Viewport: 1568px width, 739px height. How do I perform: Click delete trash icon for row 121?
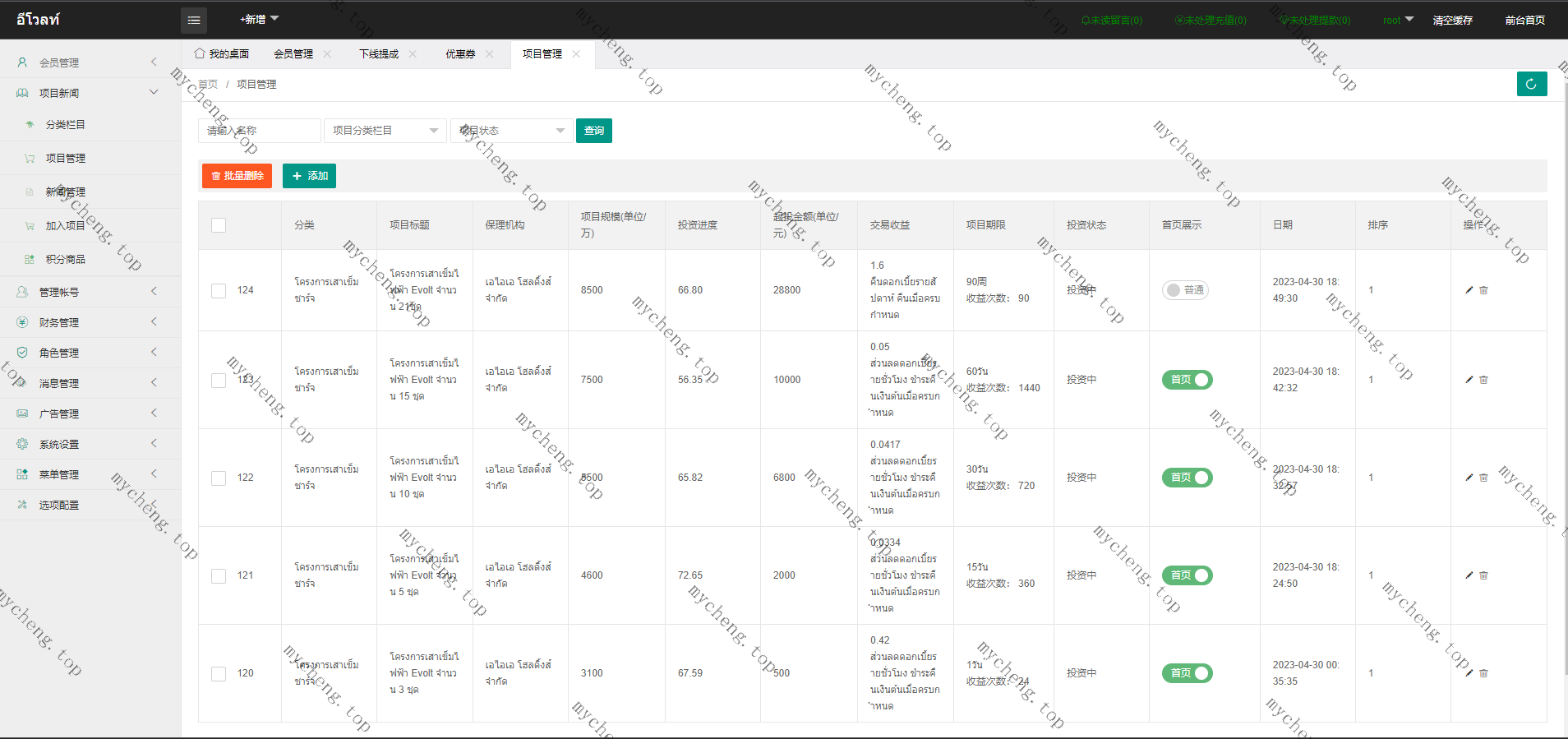(1483, 575)
